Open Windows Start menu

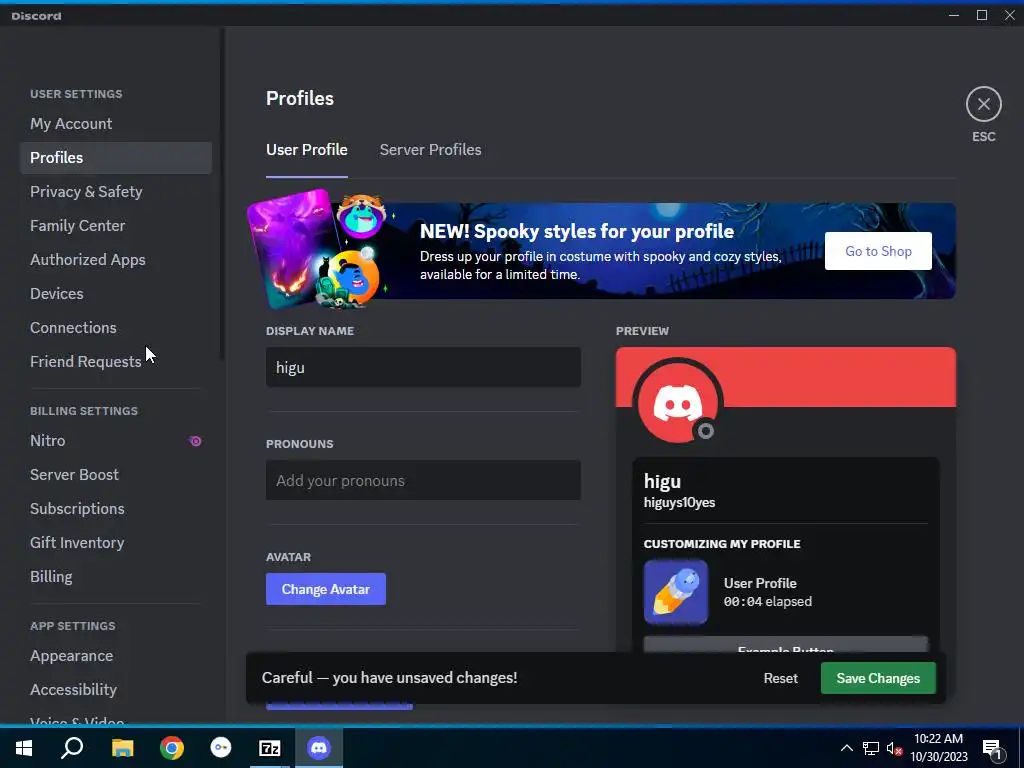pos(24,748)
